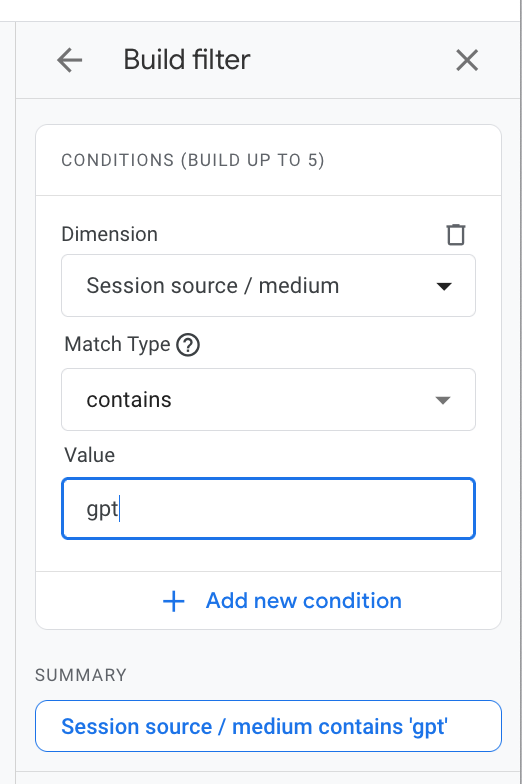Screen dimensions: 522x784
Task: Delete the condition with the trash icon
Action: (x=456, y=234)
